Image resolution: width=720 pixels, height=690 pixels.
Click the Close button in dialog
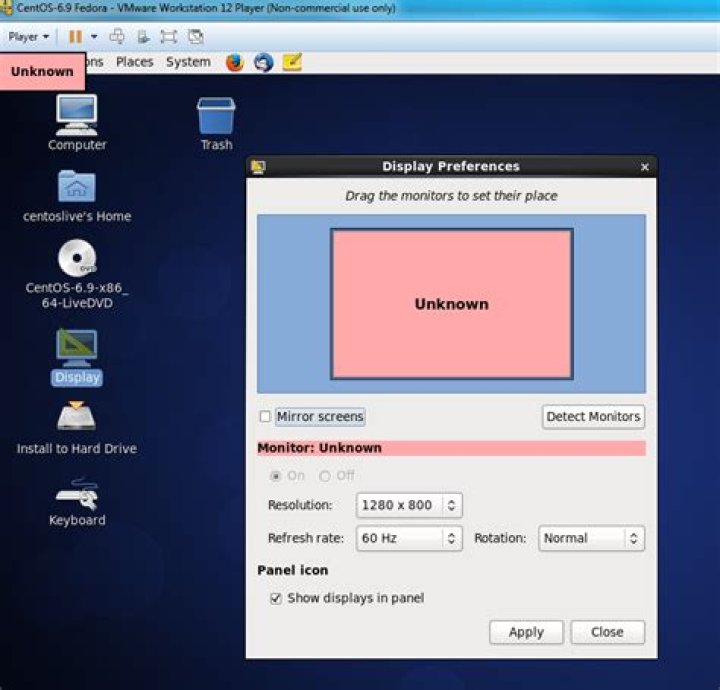point(608,632)
